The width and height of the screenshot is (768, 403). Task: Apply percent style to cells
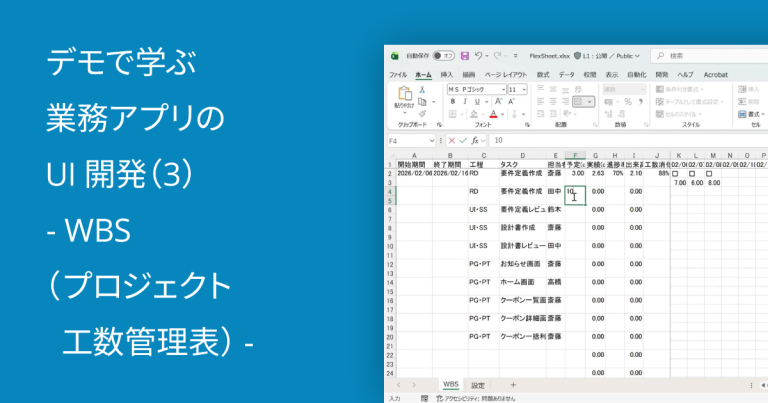click(628, 102)
